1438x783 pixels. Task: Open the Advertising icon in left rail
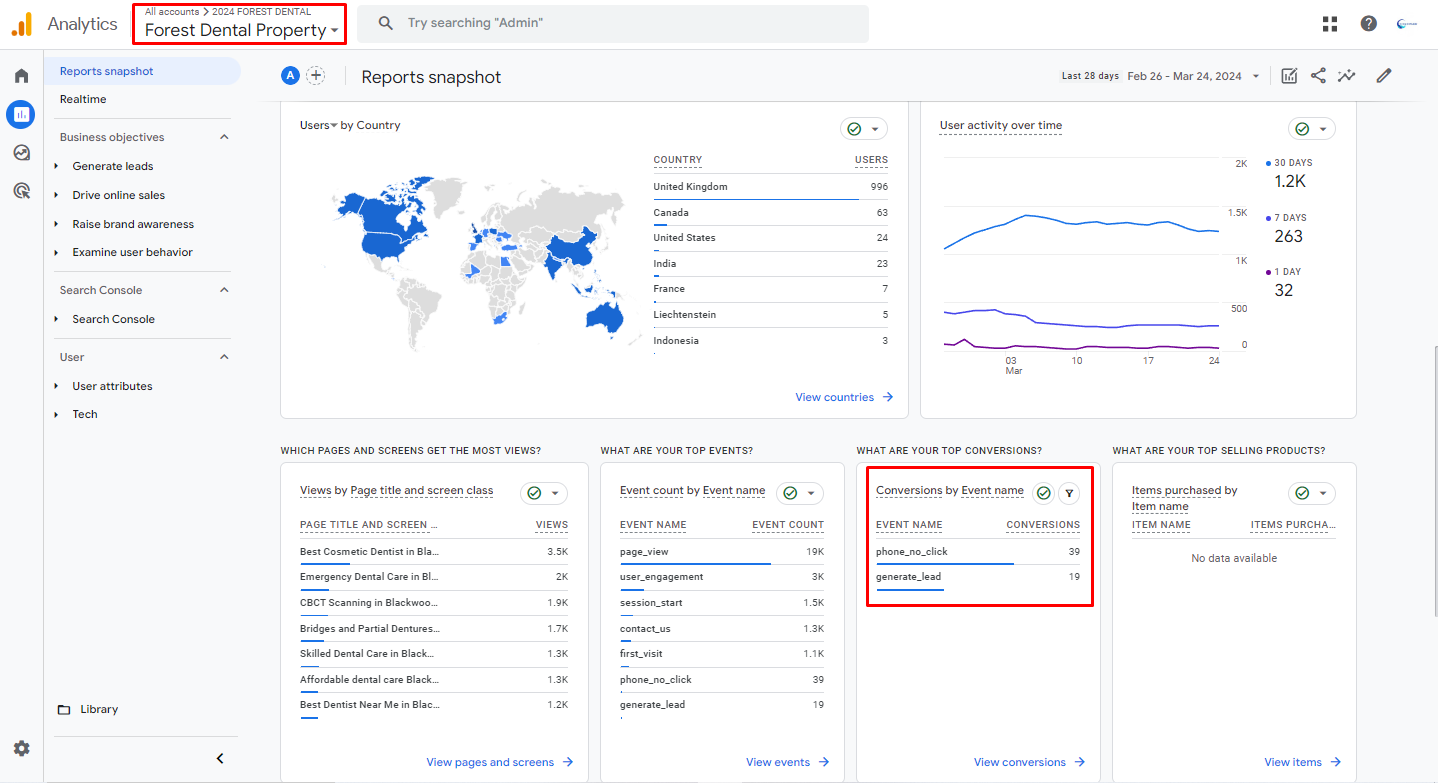click(21, 190)
